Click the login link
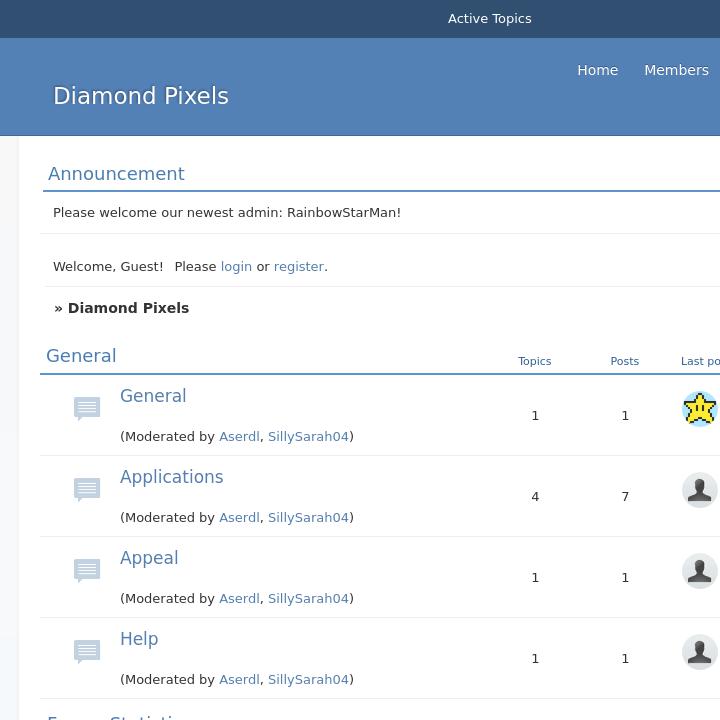The height and width of the screenshot is (720, 720). (236, 267)
